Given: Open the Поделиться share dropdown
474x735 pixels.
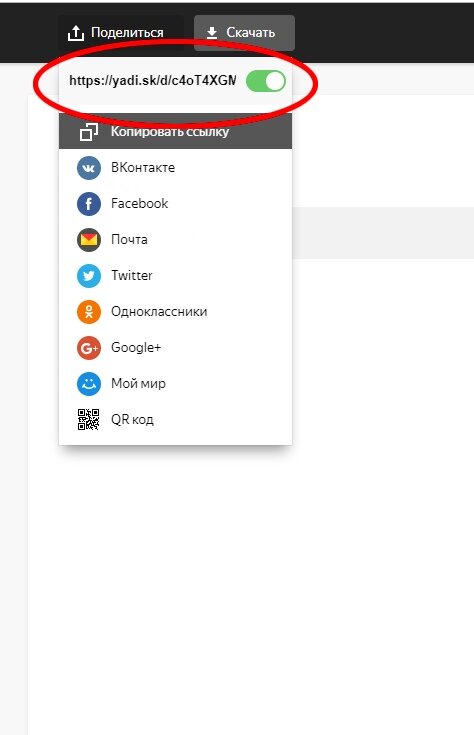Looking at the screenshot, I should pos(116,33).
